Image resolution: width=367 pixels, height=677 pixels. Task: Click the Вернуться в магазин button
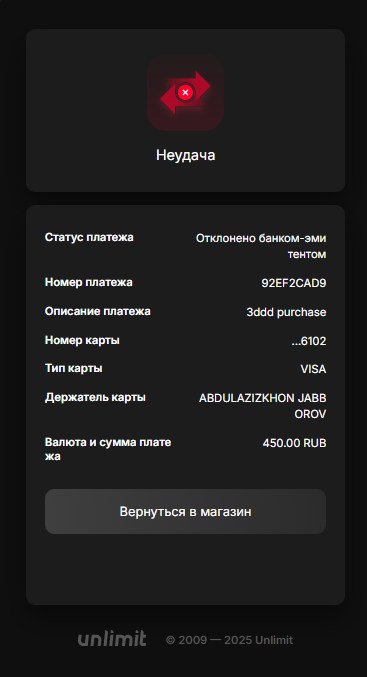point(185,512)
